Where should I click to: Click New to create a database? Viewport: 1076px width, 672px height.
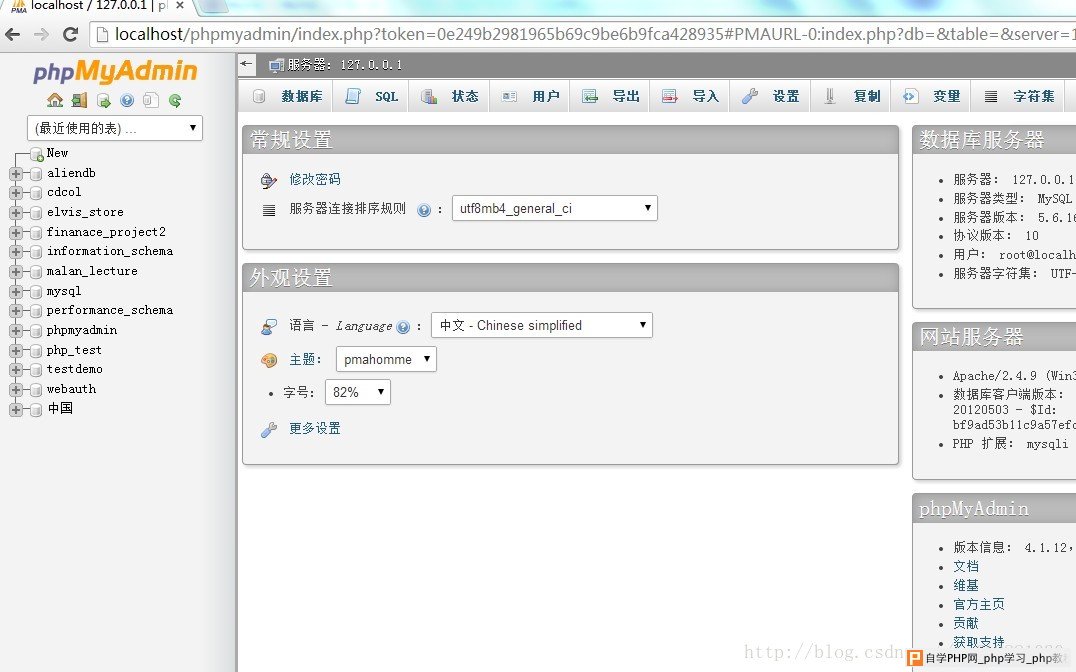(x=57, y=153)
